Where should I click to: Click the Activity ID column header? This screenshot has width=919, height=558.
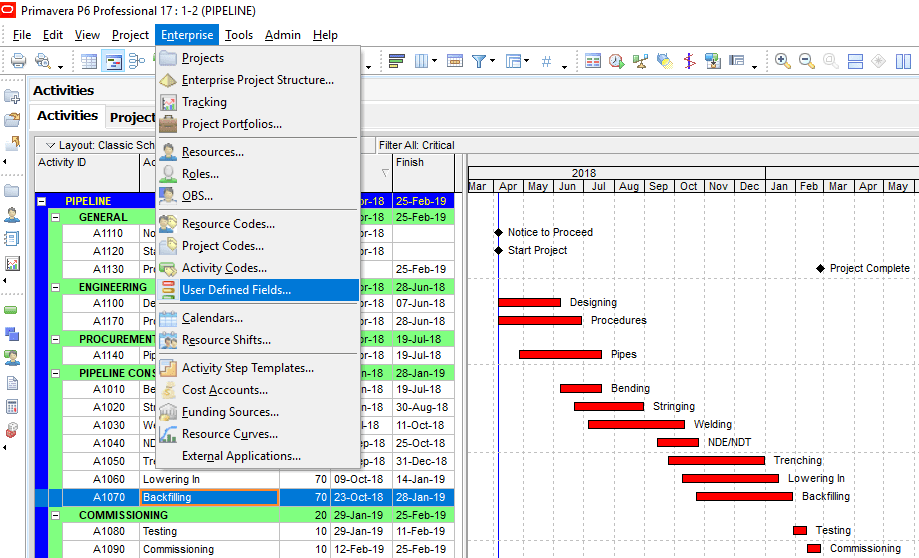coord(87,173)
